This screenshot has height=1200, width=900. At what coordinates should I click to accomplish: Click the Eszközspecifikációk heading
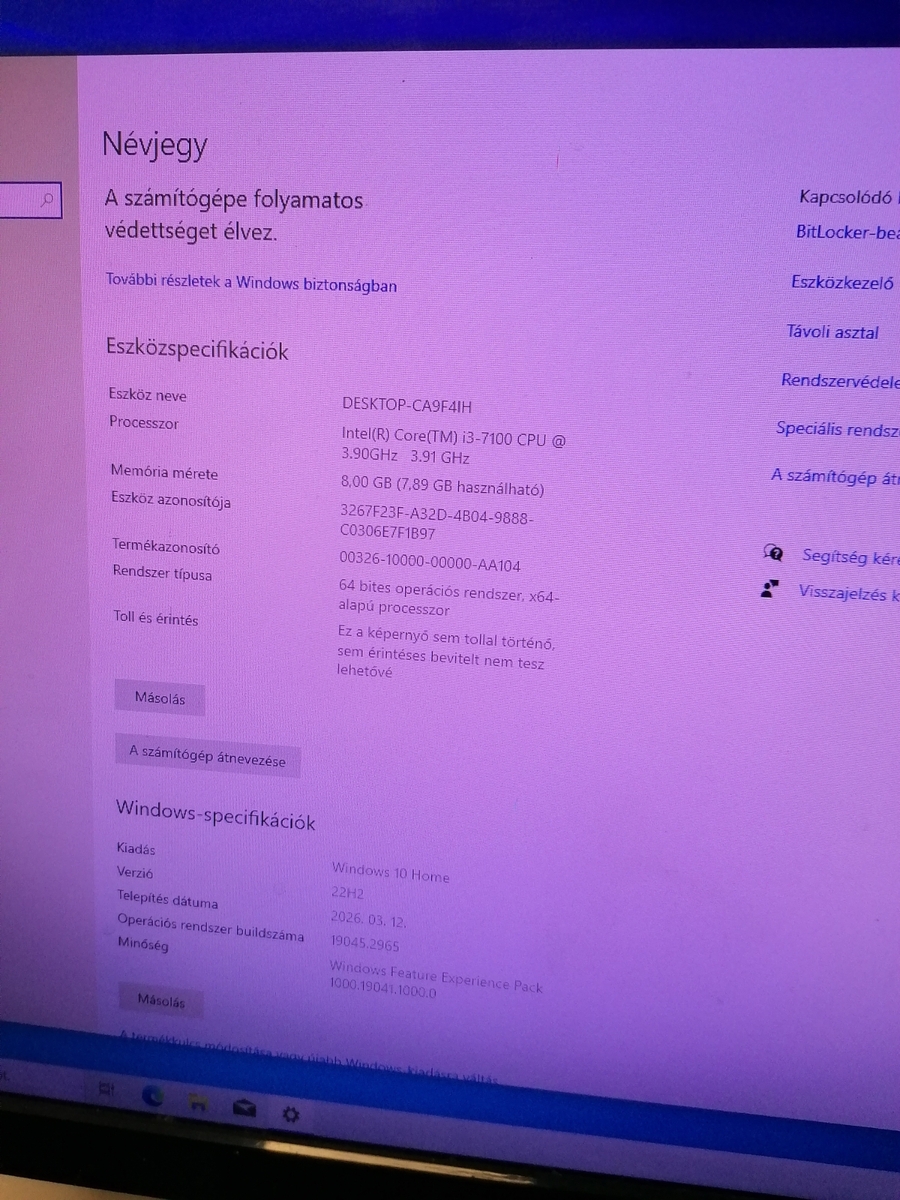point(197,350)
